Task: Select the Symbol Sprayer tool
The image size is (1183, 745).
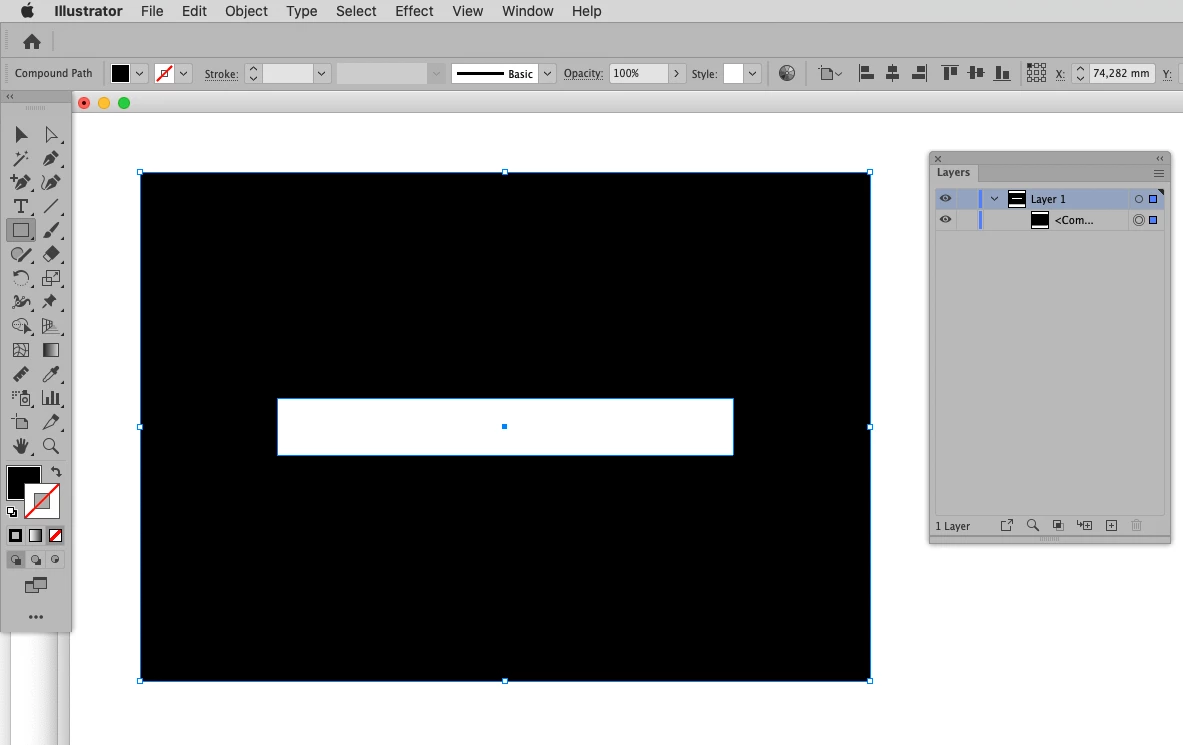Action: coord(21,398)
